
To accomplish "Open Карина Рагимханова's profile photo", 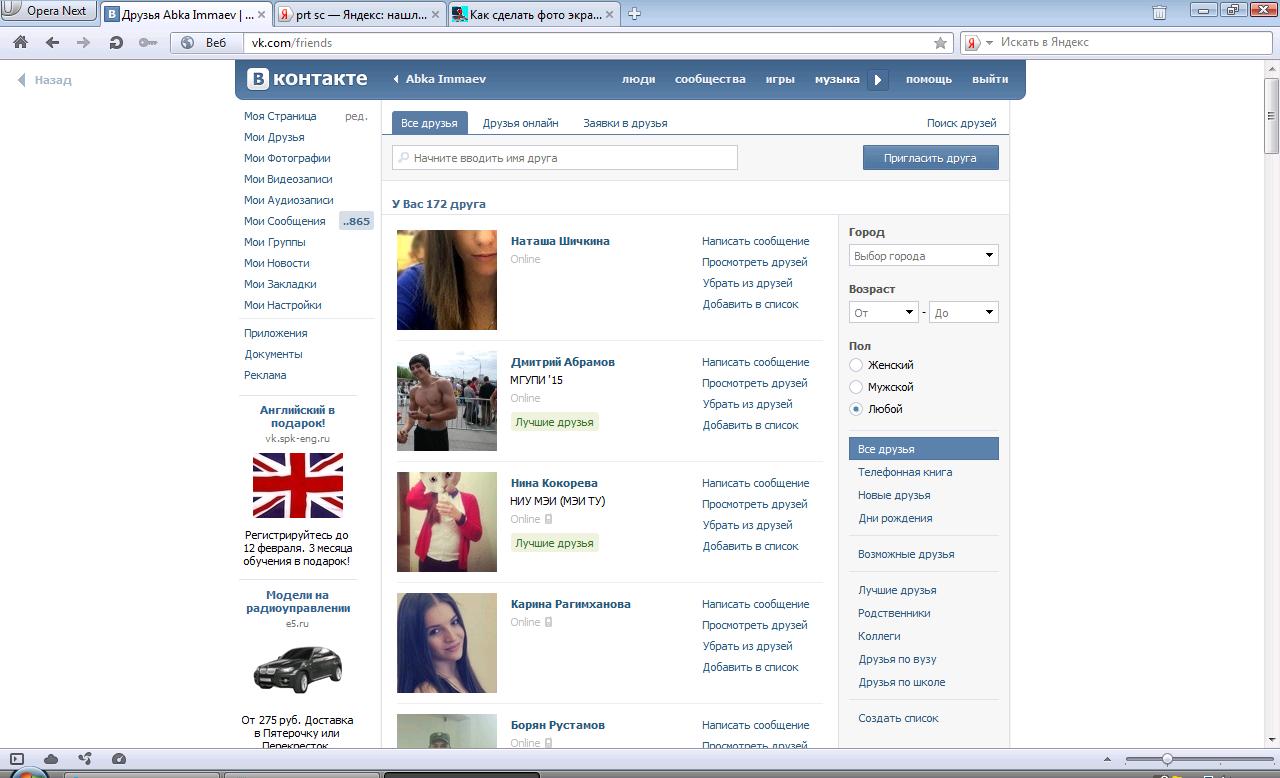I will (x=447, y=643).
